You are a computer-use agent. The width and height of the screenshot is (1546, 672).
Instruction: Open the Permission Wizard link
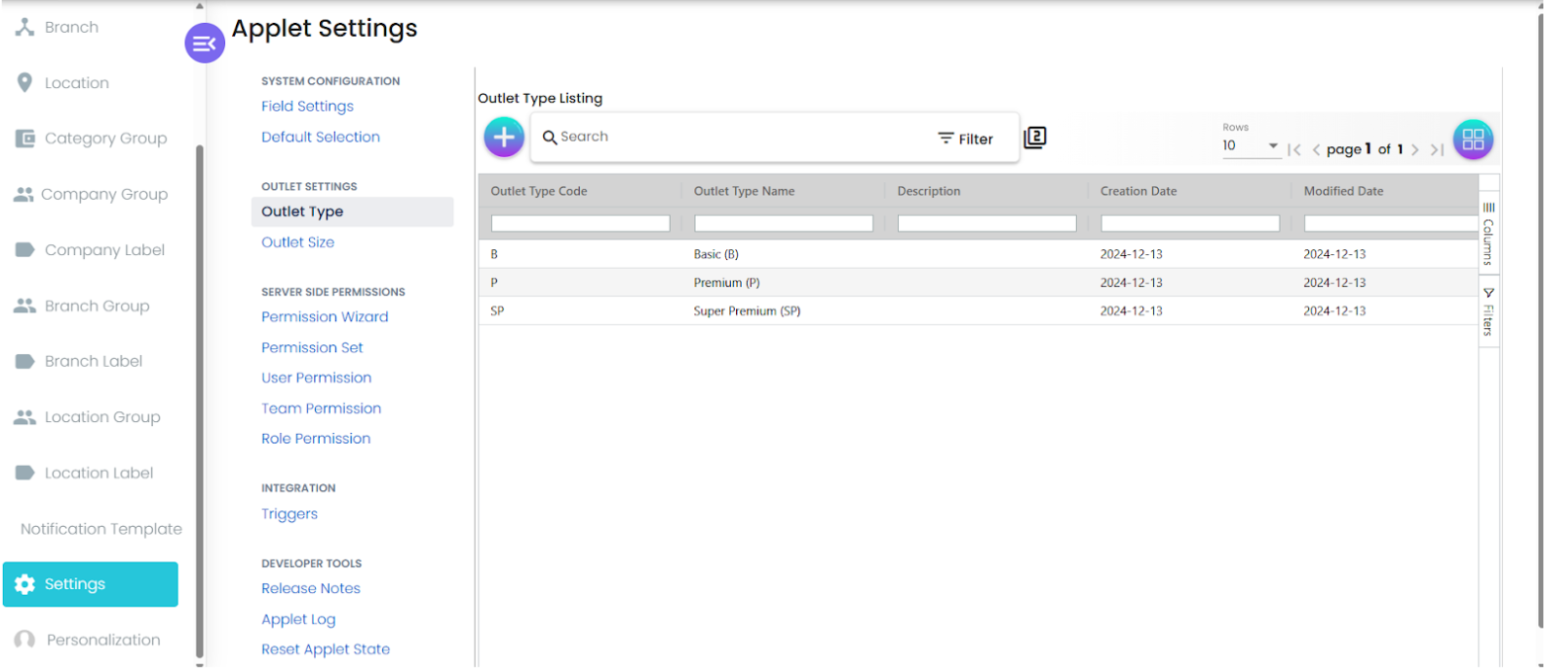tap(324, 317)
